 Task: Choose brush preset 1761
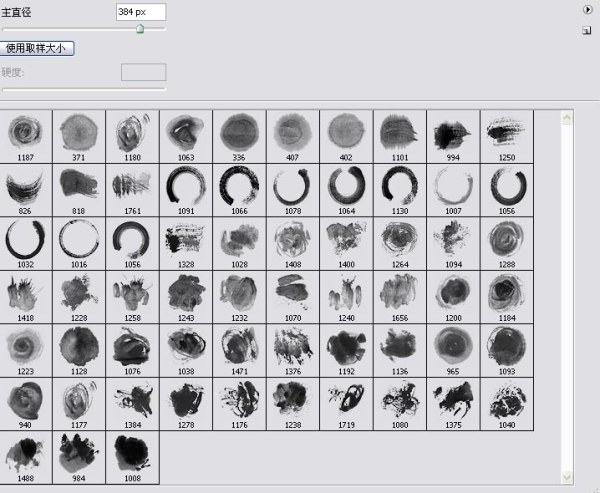132,186
